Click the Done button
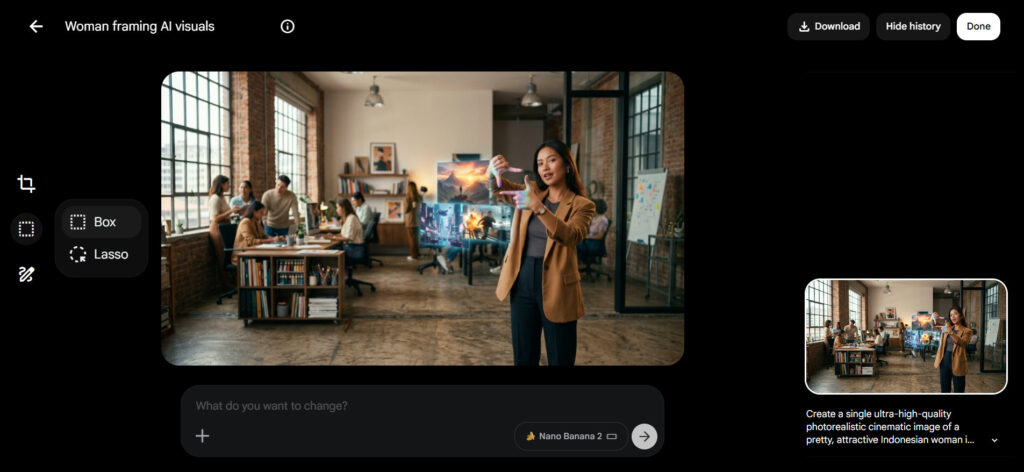1024x472 pixels. click(x=978, y=27)
